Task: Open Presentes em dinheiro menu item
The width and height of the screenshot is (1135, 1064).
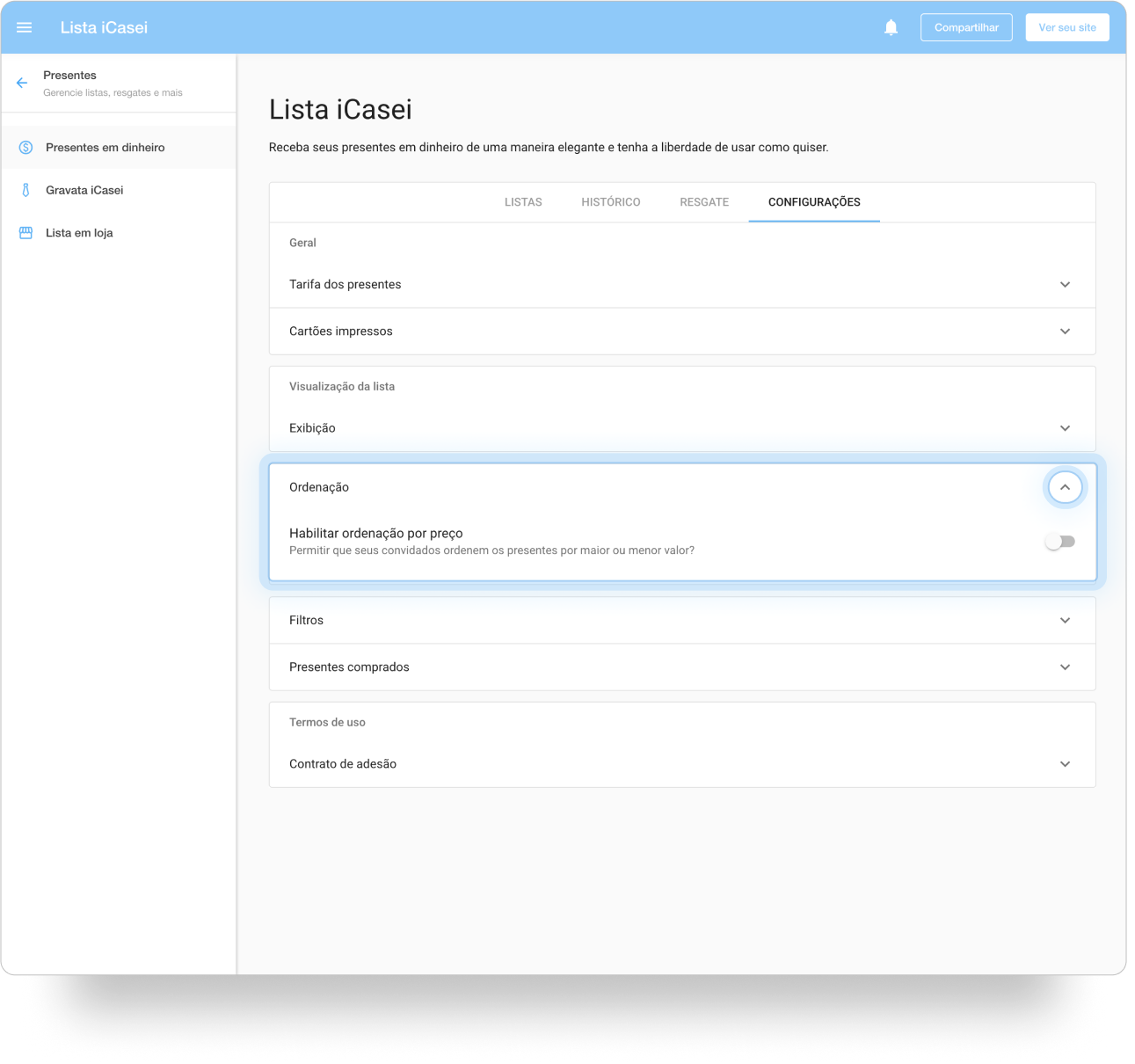Action: coord(119,148)
